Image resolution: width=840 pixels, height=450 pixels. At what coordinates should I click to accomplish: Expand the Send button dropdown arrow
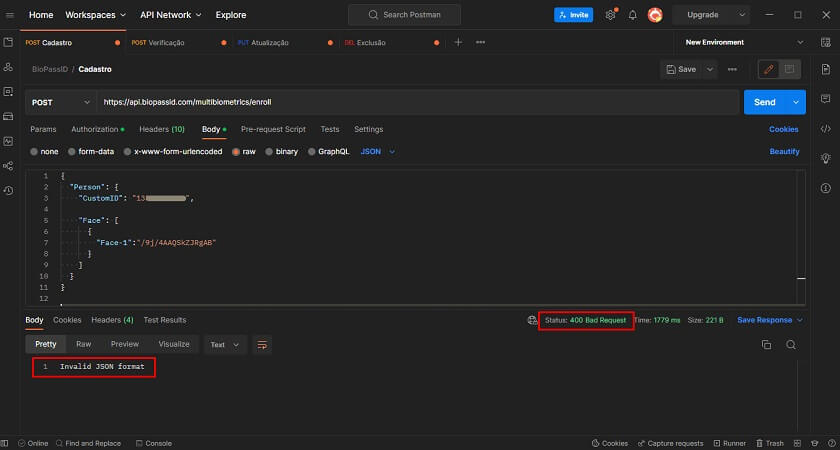(796, 102)
